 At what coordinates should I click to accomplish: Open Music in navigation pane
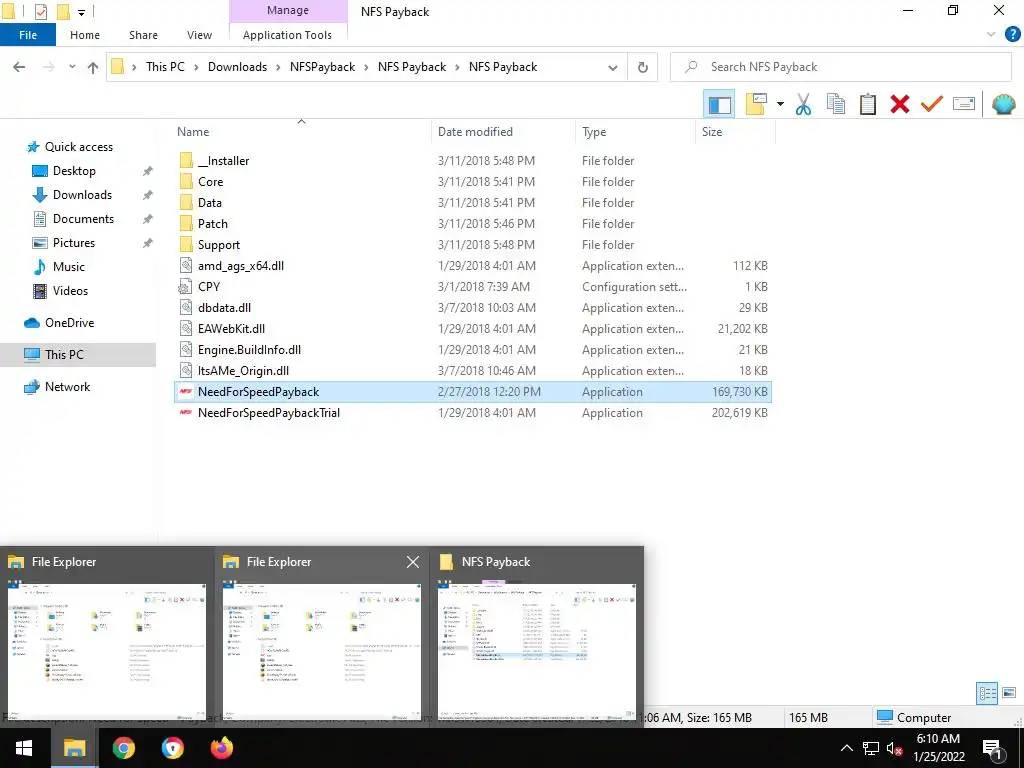pyautogui.click(x=69, y=266)
